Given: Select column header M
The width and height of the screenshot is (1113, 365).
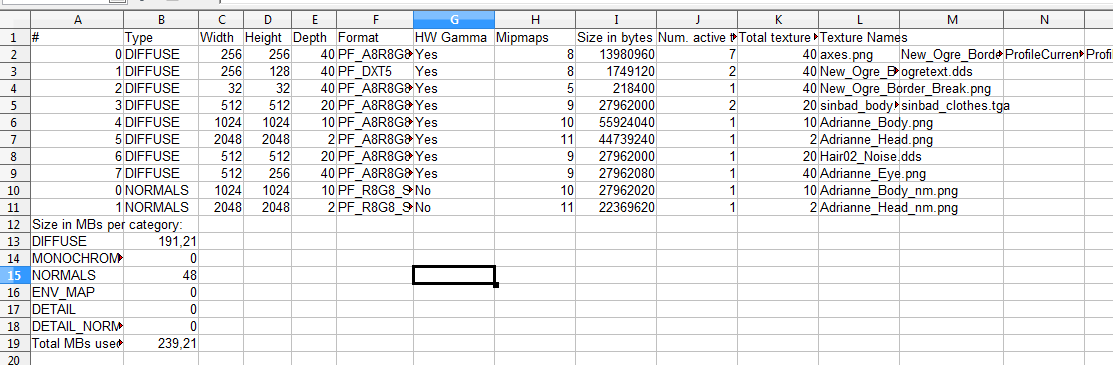Looking at the screenshot, I should coord(951,20).
